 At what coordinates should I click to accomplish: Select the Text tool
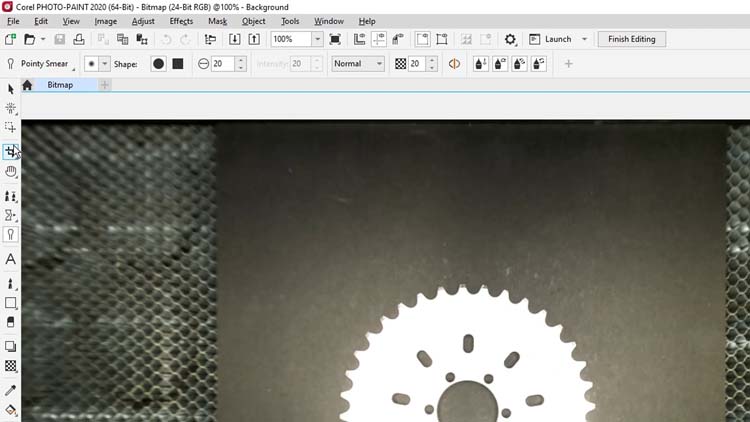[x=11, y=259]
